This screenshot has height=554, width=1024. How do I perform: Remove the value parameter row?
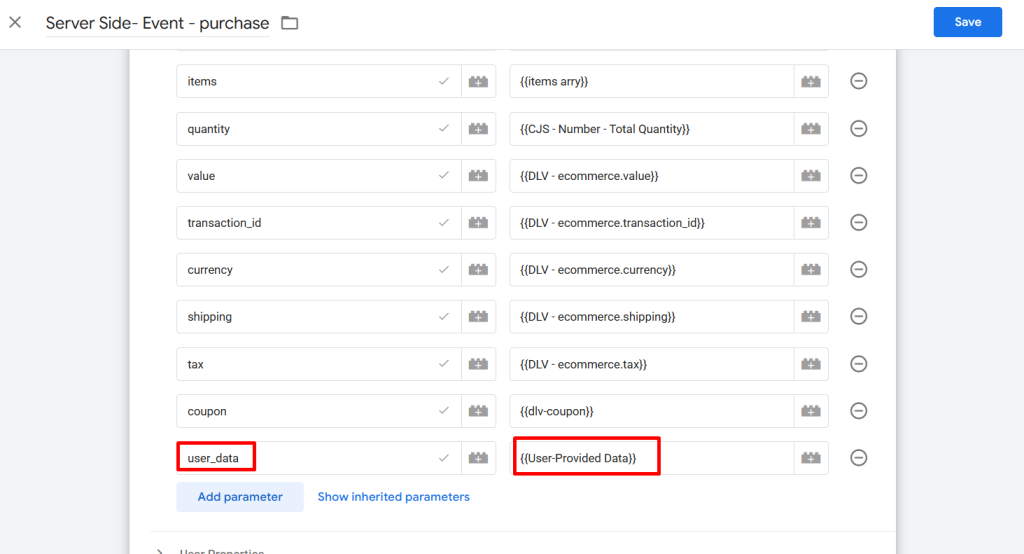(858, 176)
